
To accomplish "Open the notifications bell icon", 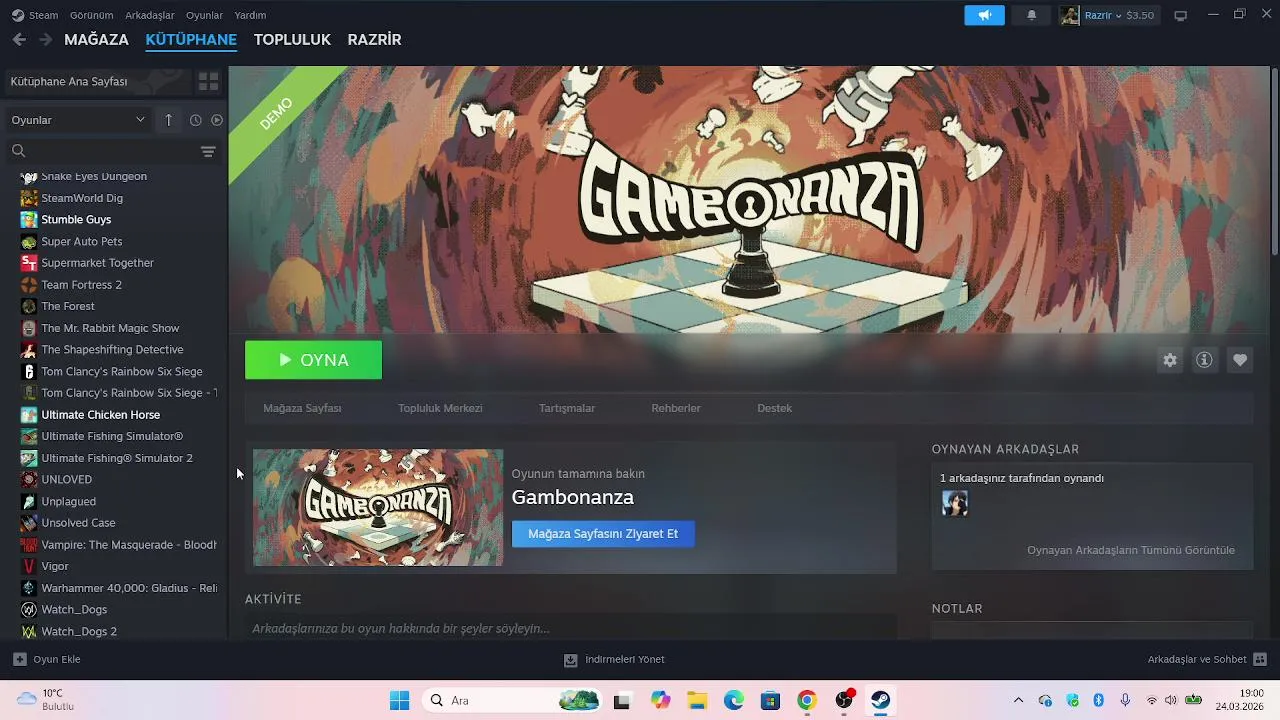I will tap(1031, 15).
